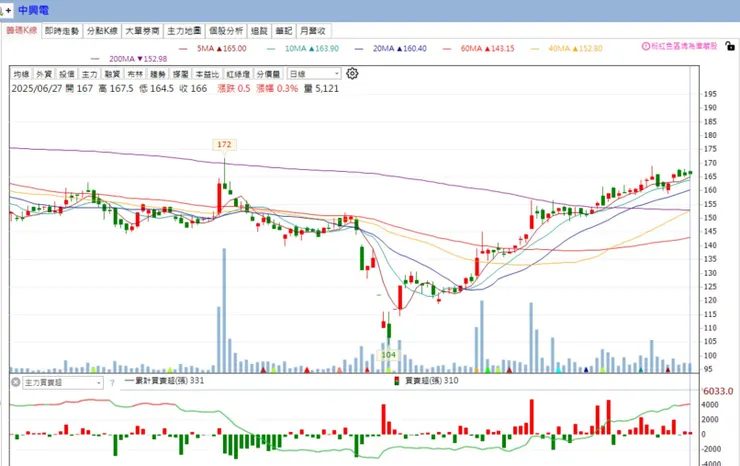Screen dimensions: 740x466
Task: Click the 20MA legend entry
Action: coord(391,48)
